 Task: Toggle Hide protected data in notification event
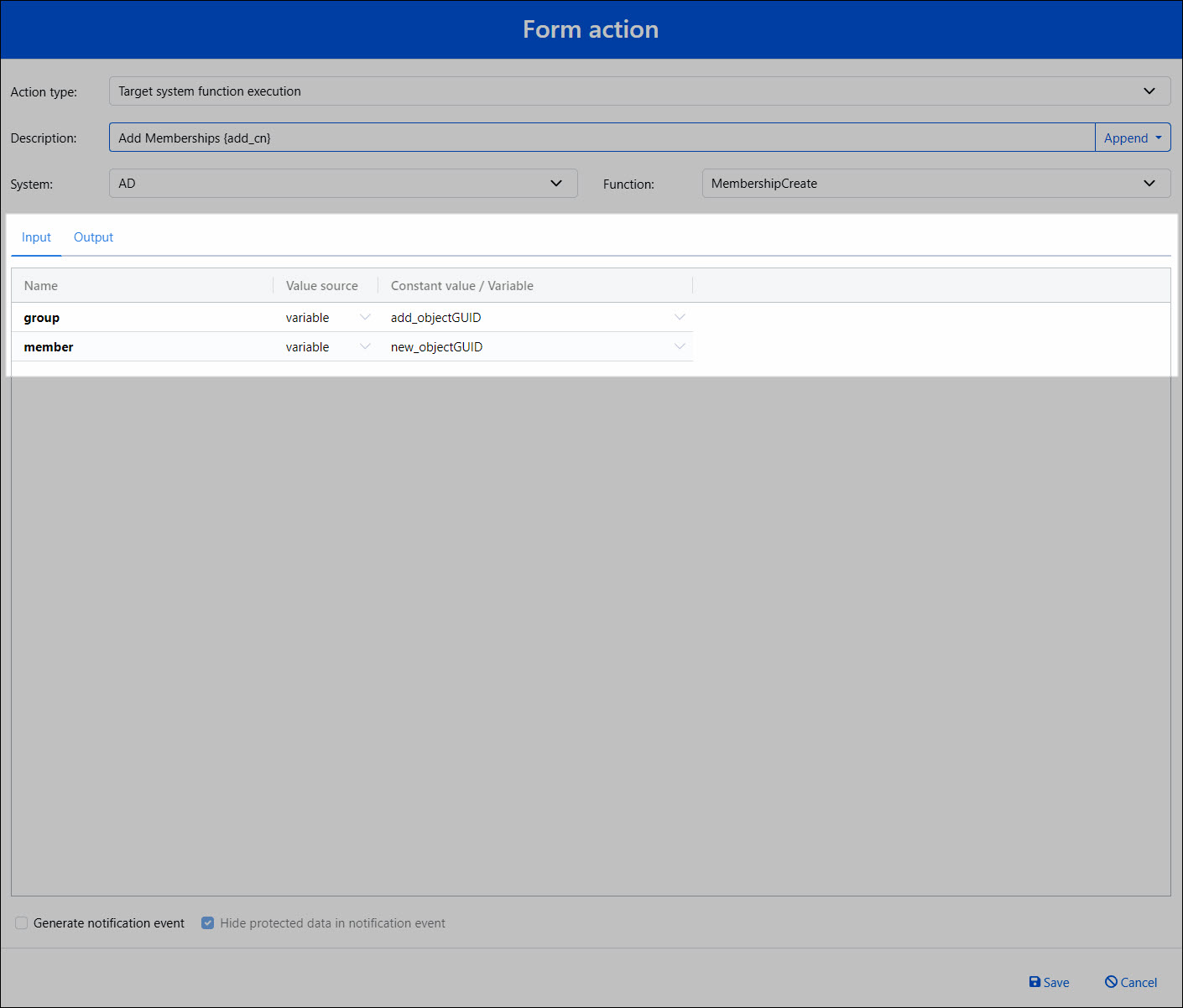[208, 923]
